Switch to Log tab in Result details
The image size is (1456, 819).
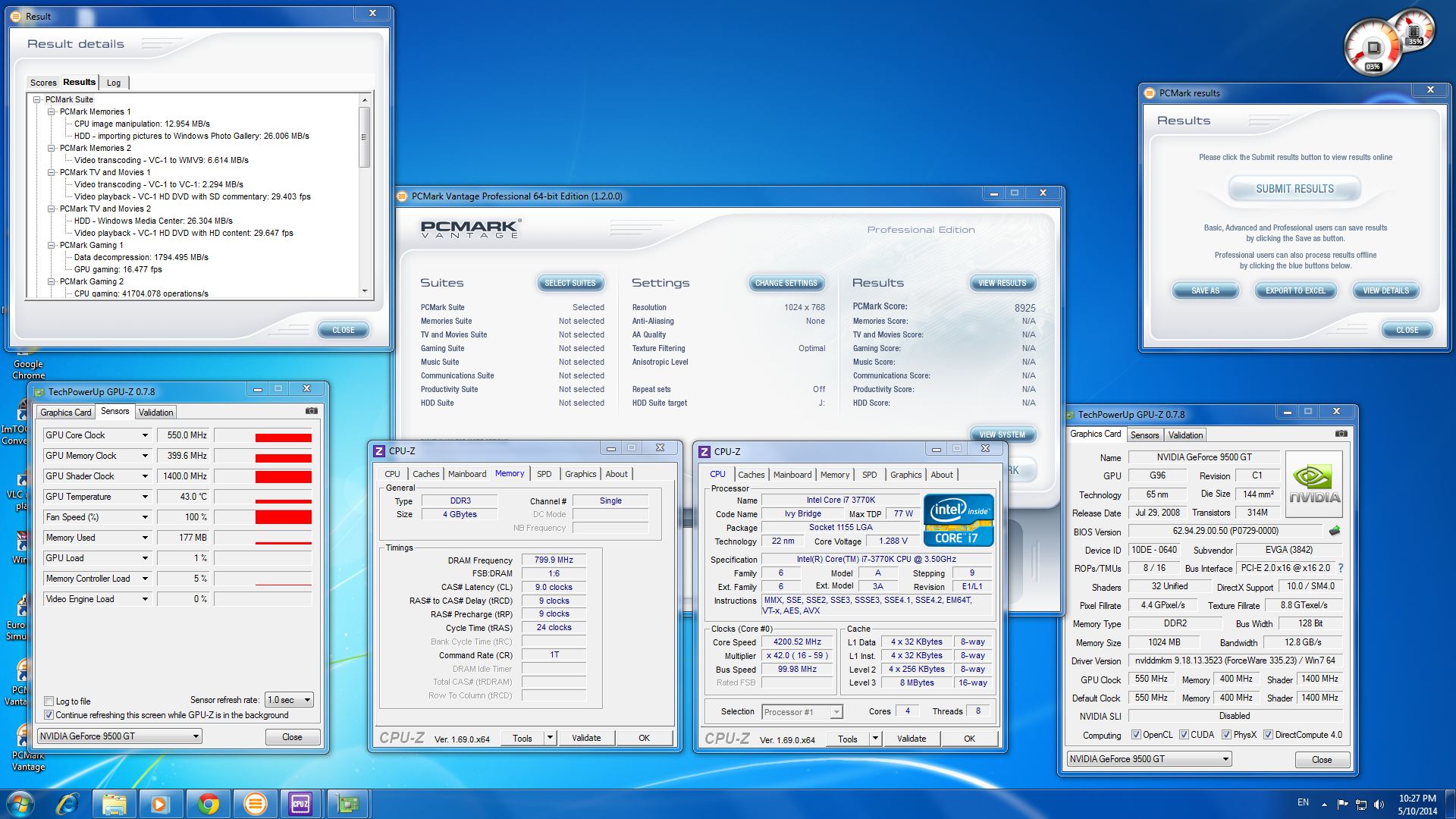[x=114, y=83]
